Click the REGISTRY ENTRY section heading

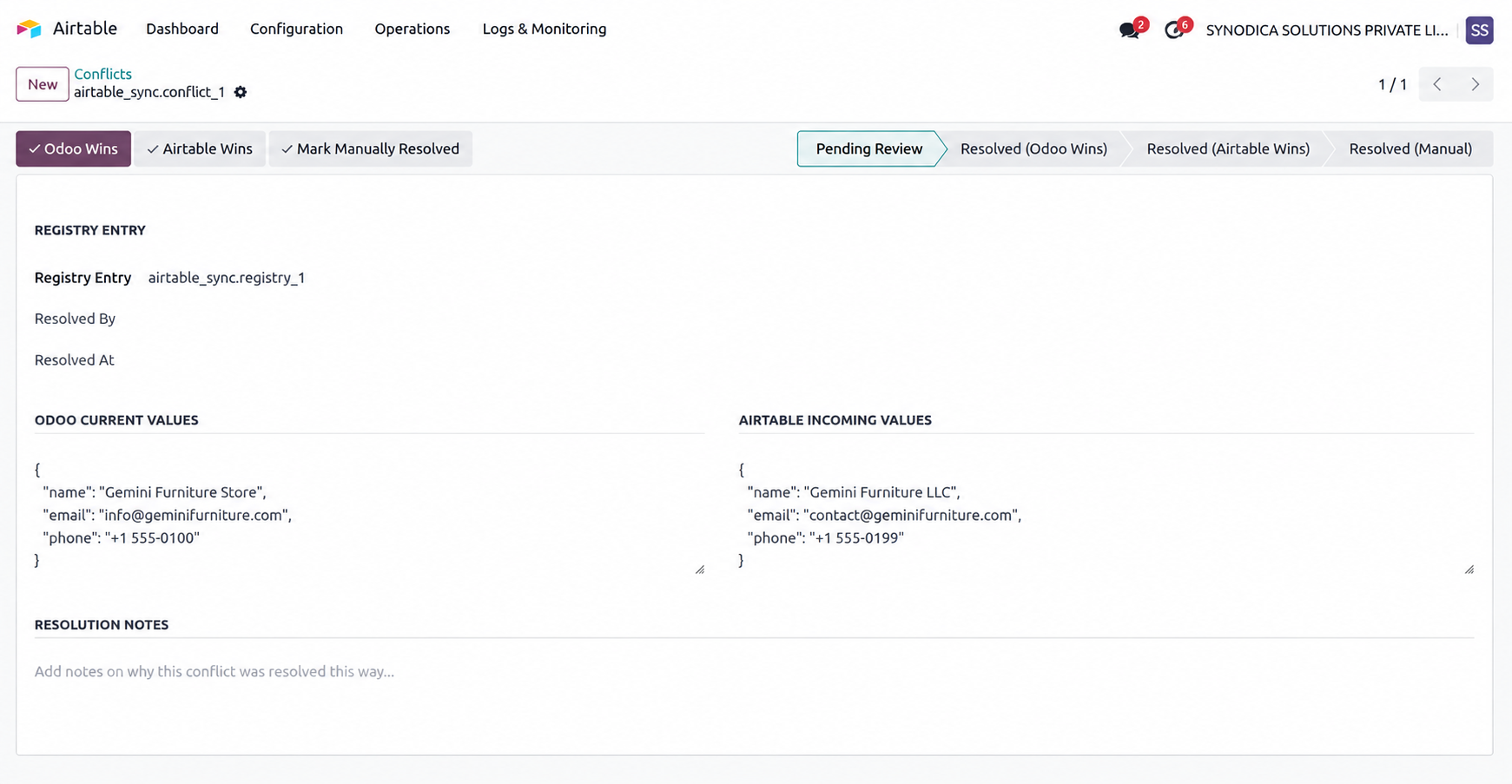[x=90, y=230]
